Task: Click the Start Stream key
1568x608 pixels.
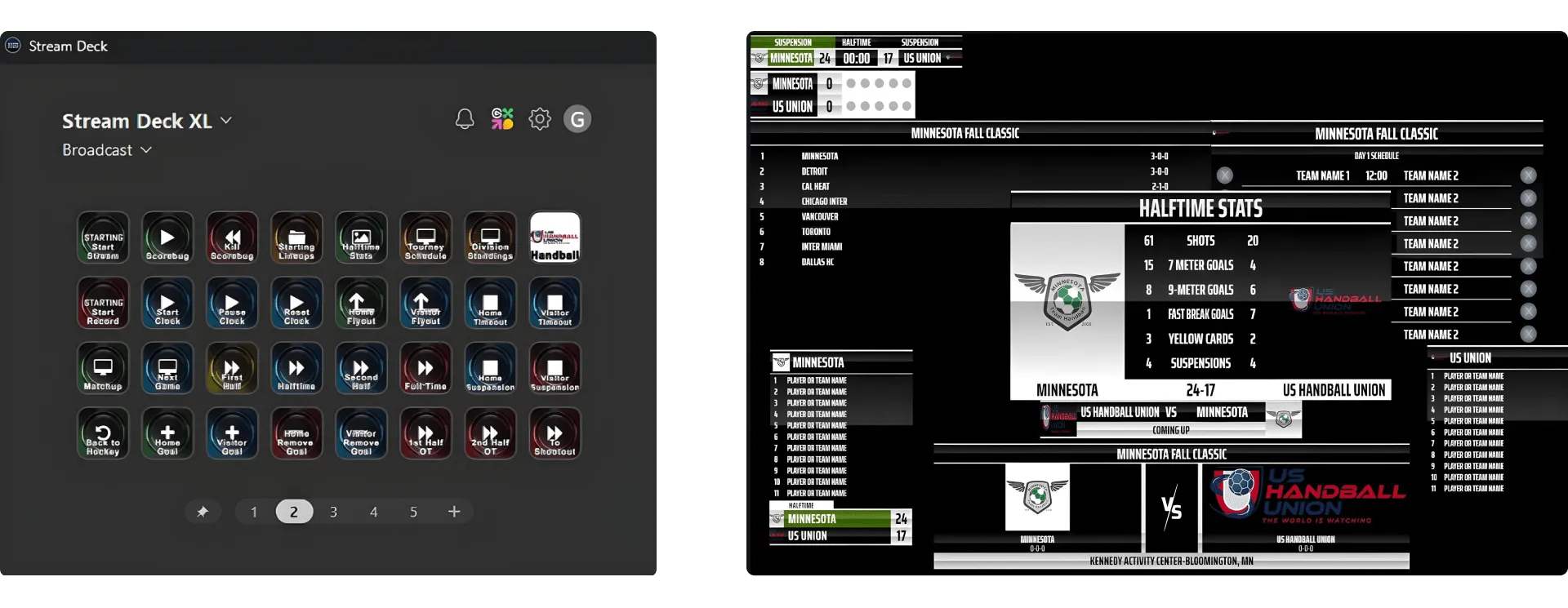Action: pyautogui.click(x=103, y=237)
